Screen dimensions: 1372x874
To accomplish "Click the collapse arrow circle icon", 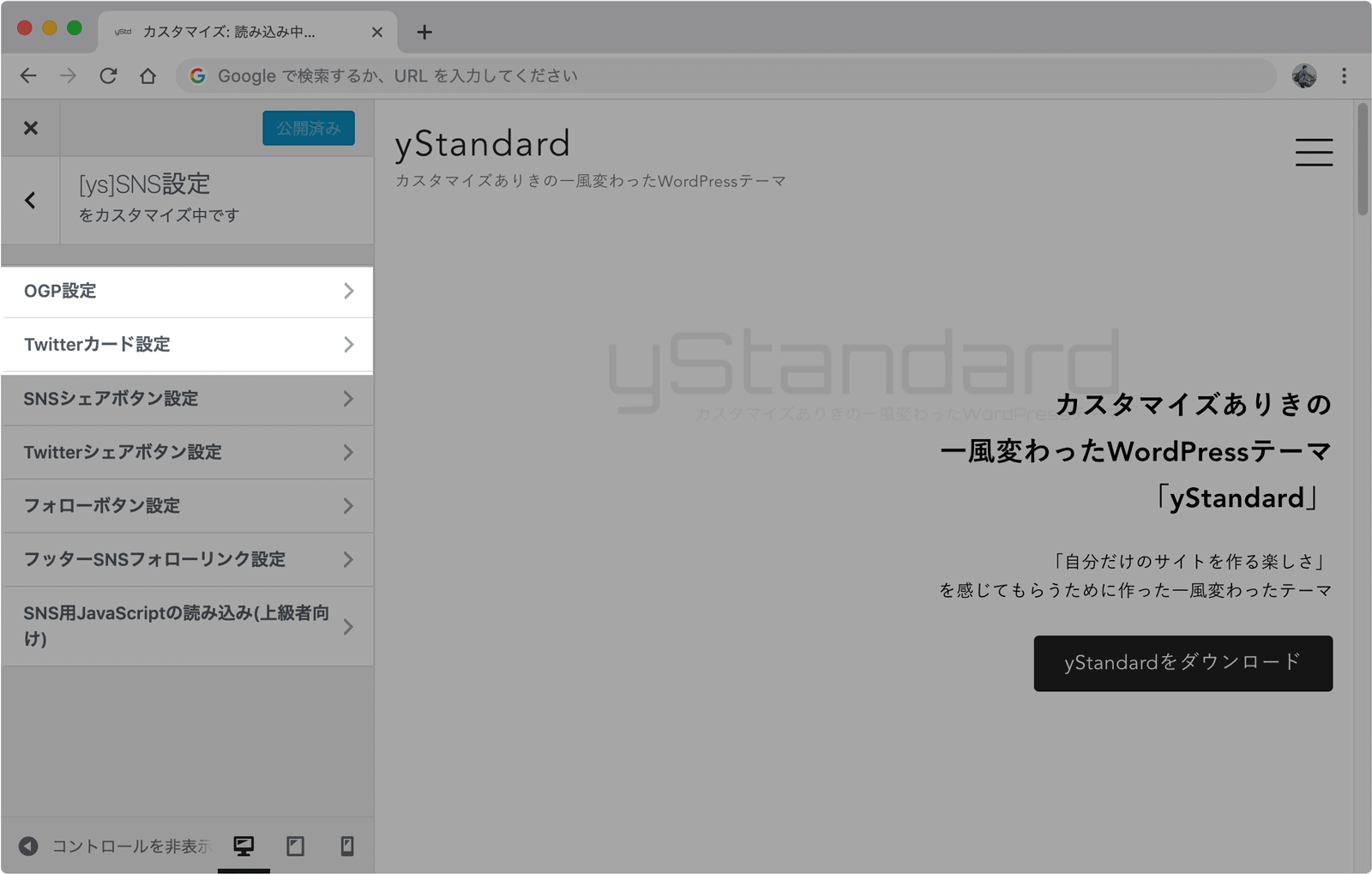I will pyautogui.click(x=28, y=847).
